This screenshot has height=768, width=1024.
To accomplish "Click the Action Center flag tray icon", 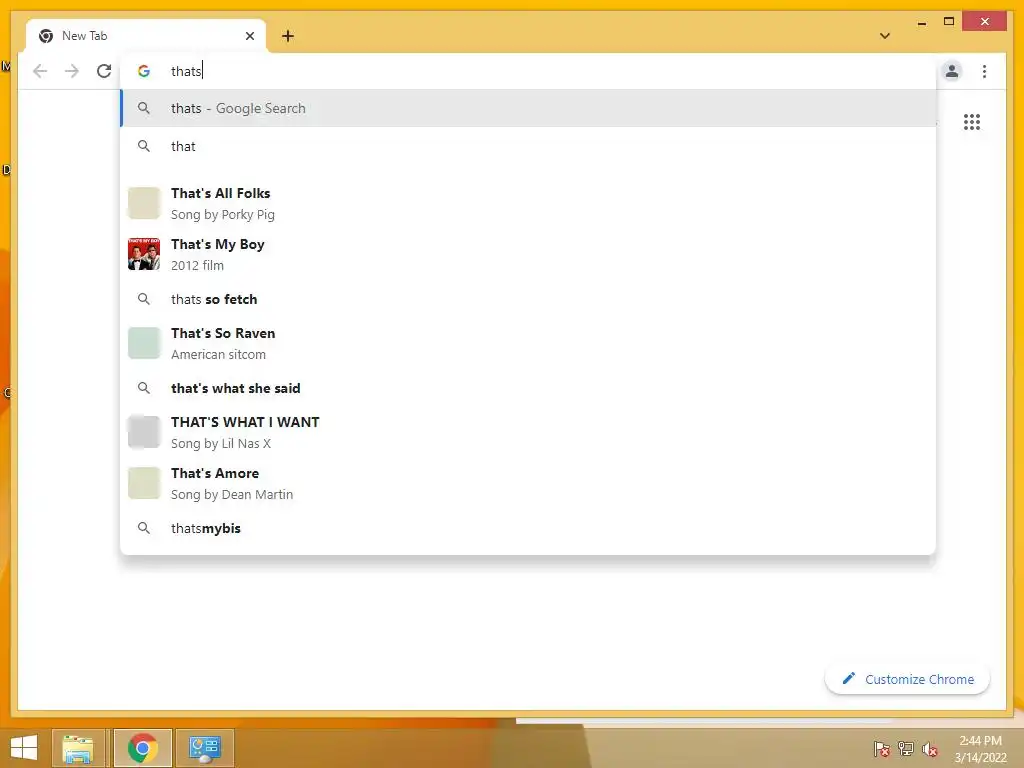I will 882,748.
